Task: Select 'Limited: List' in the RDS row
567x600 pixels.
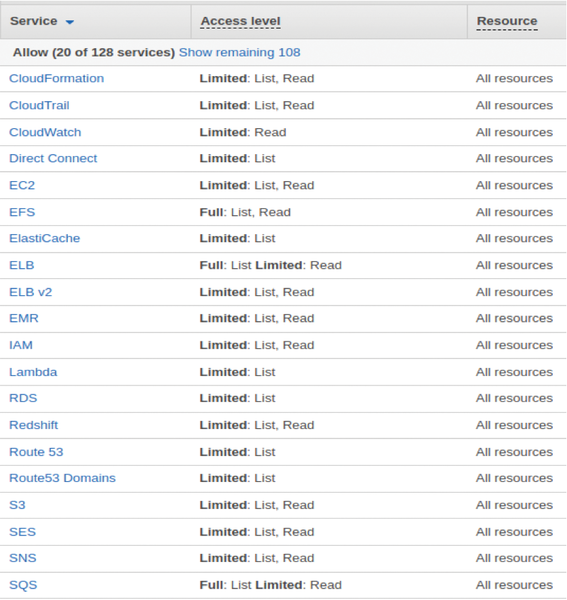Action: [237, 398]
